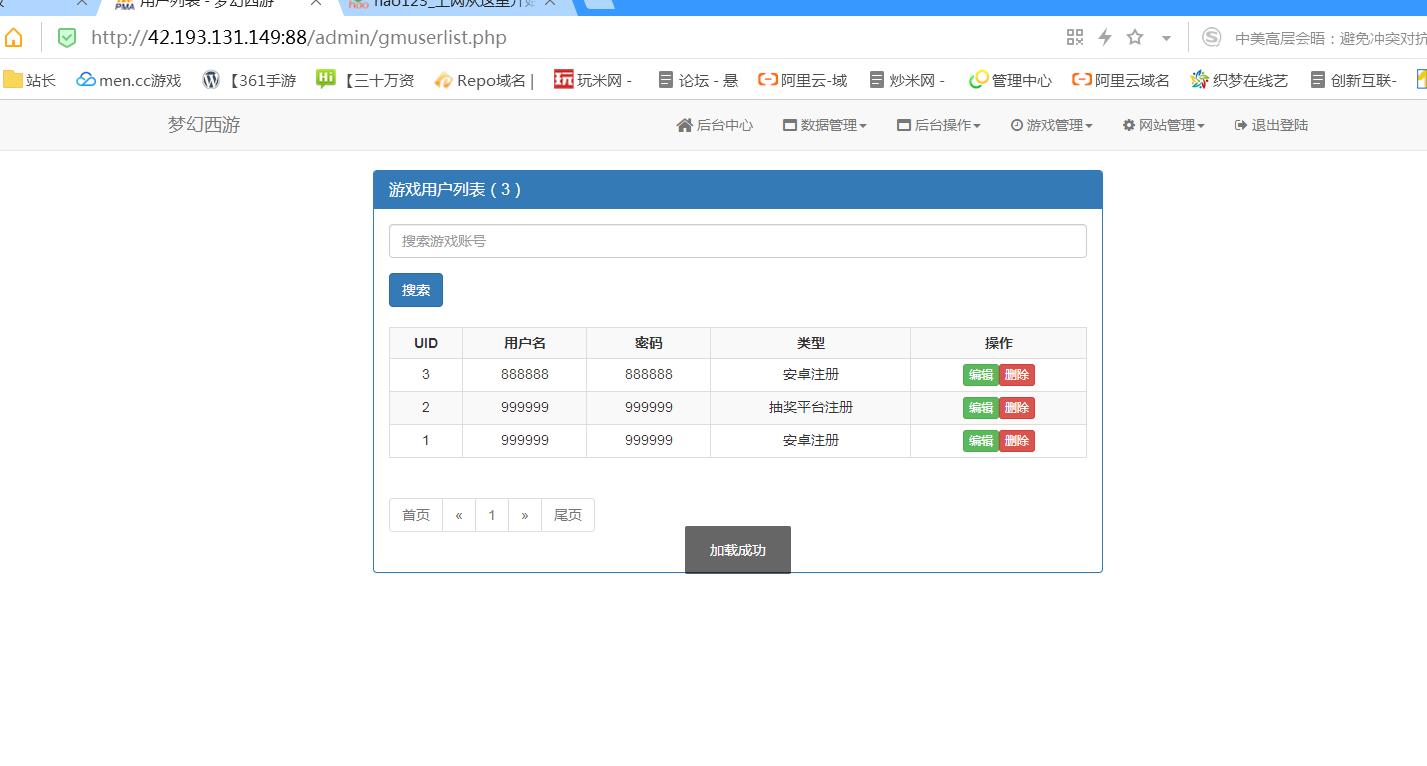Go to 尾页 in pagination
Viewport: 1427px width, 766px height.
tap(568, 515)
